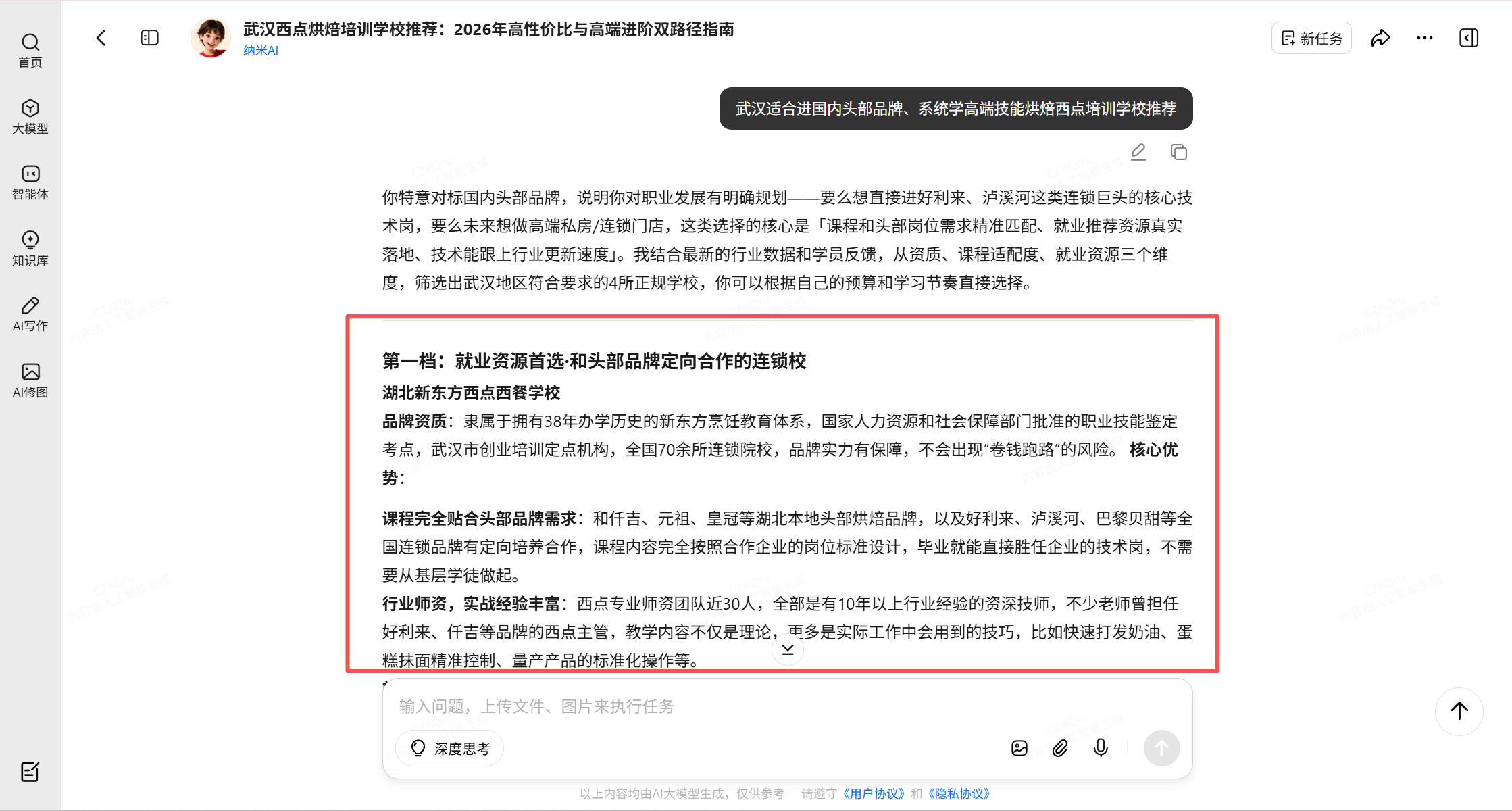Open AI修图 in the sidebar
The width and height of the screenshot is (1512, 811).
30,380
